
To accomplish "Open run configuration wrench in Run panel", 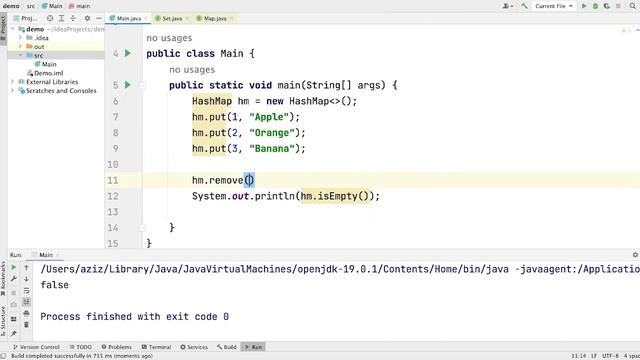I will [13, 278].
